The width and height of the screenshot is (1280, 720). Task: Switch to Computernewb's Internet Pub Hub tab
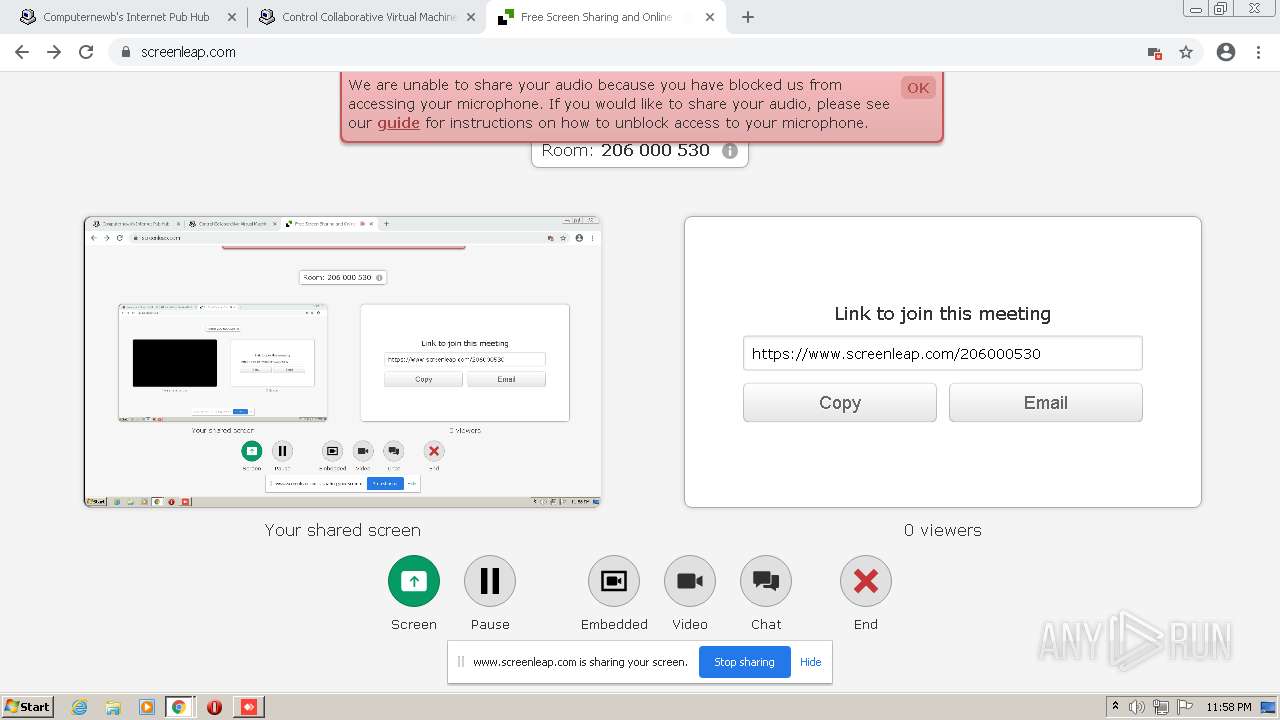[125, 17]
